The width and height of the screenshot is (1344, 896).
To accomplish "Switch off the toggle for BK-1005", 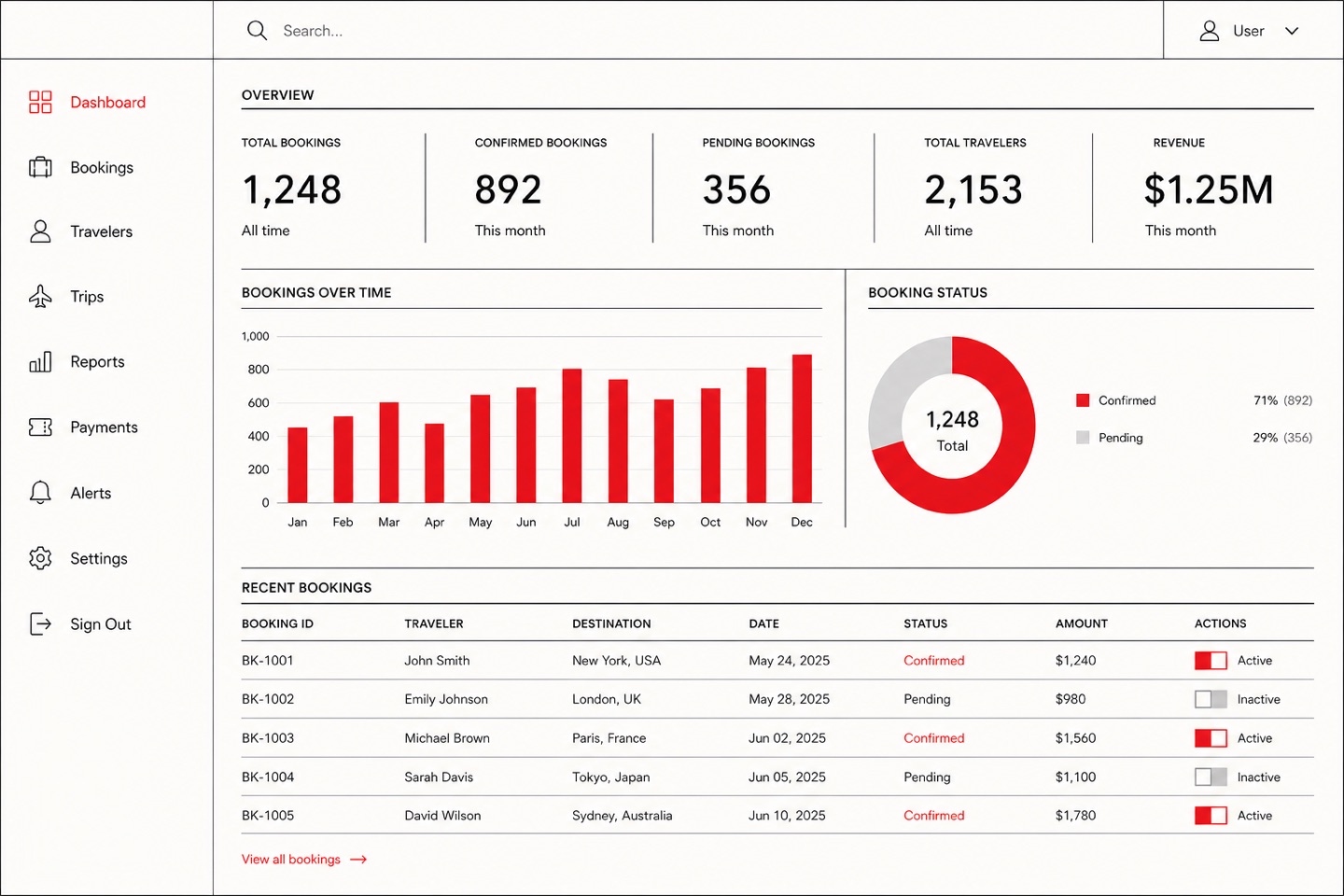I will pyautogui.click(x=1211, y=816).
